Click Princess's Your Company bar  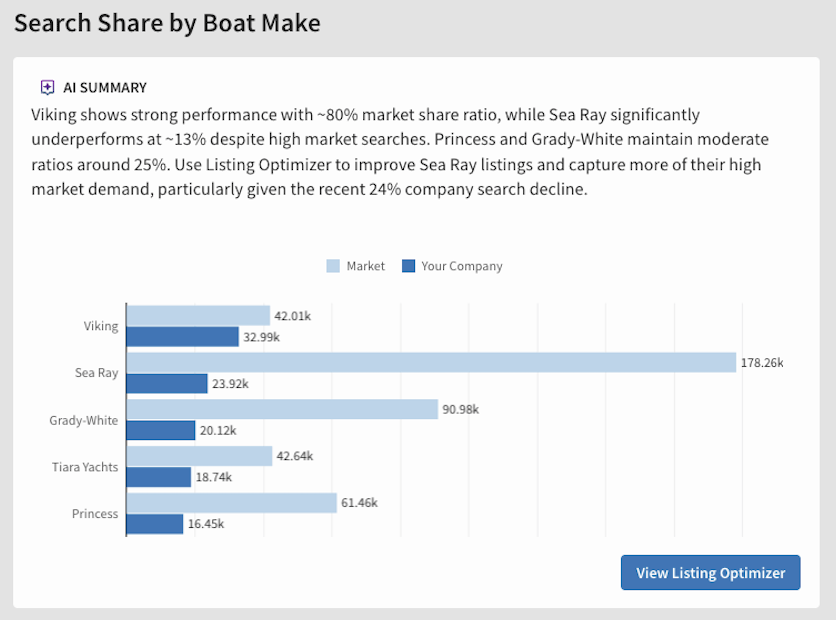(x=155, y=523)
